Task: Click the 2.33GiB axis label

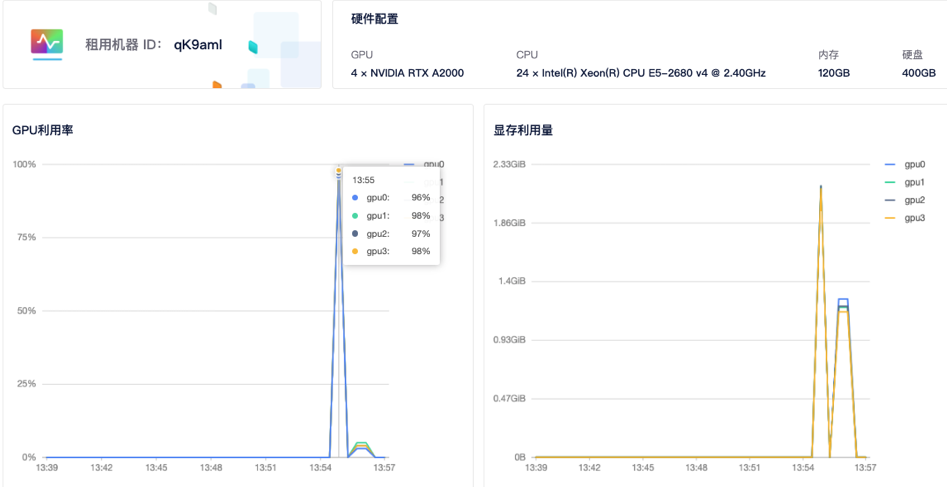Action: click(511, 164)
